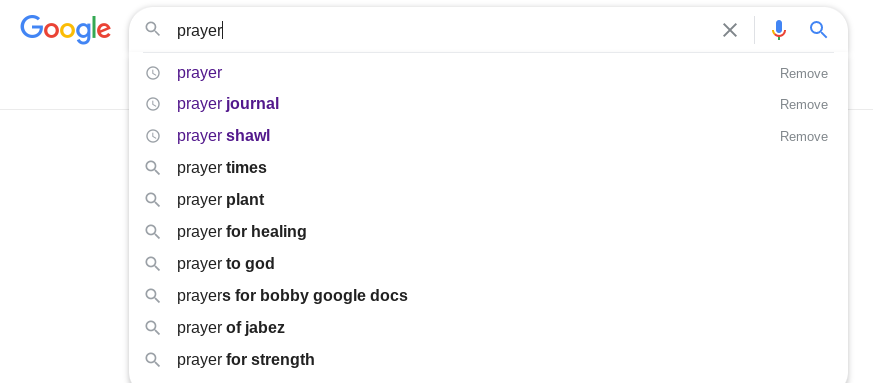Remove 'prayer shawl' from search history
Screen dimensions: 873x383
coord(803,136)
